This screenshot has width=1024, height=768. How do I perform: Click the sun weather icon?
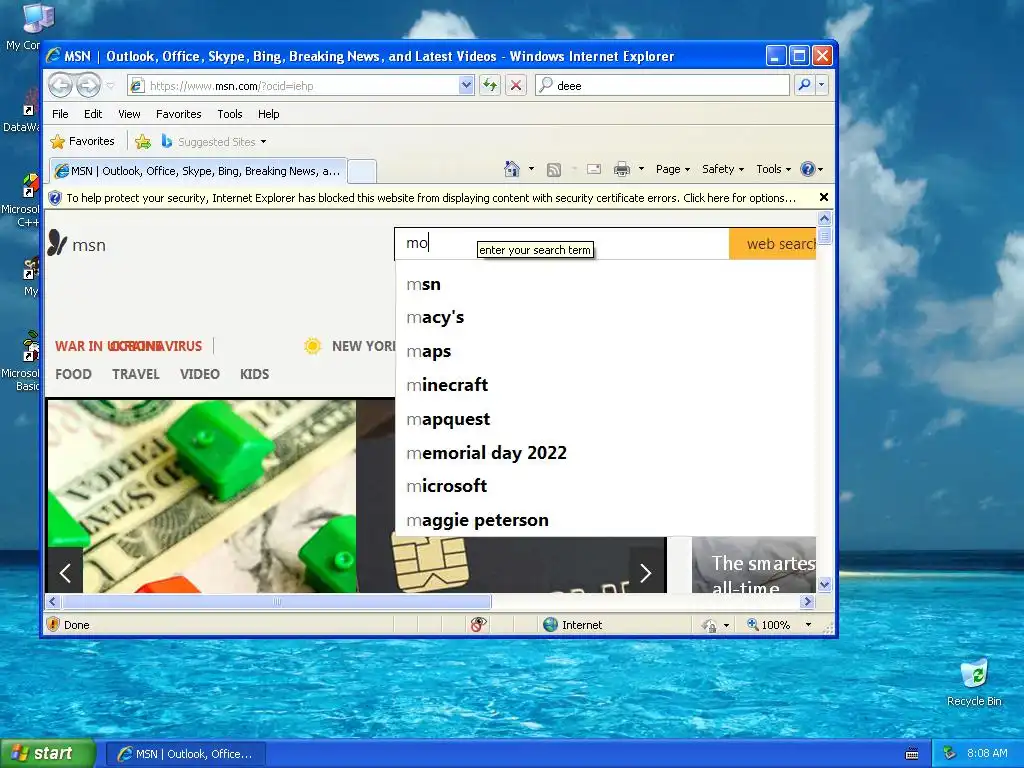(x=313, y=345)
